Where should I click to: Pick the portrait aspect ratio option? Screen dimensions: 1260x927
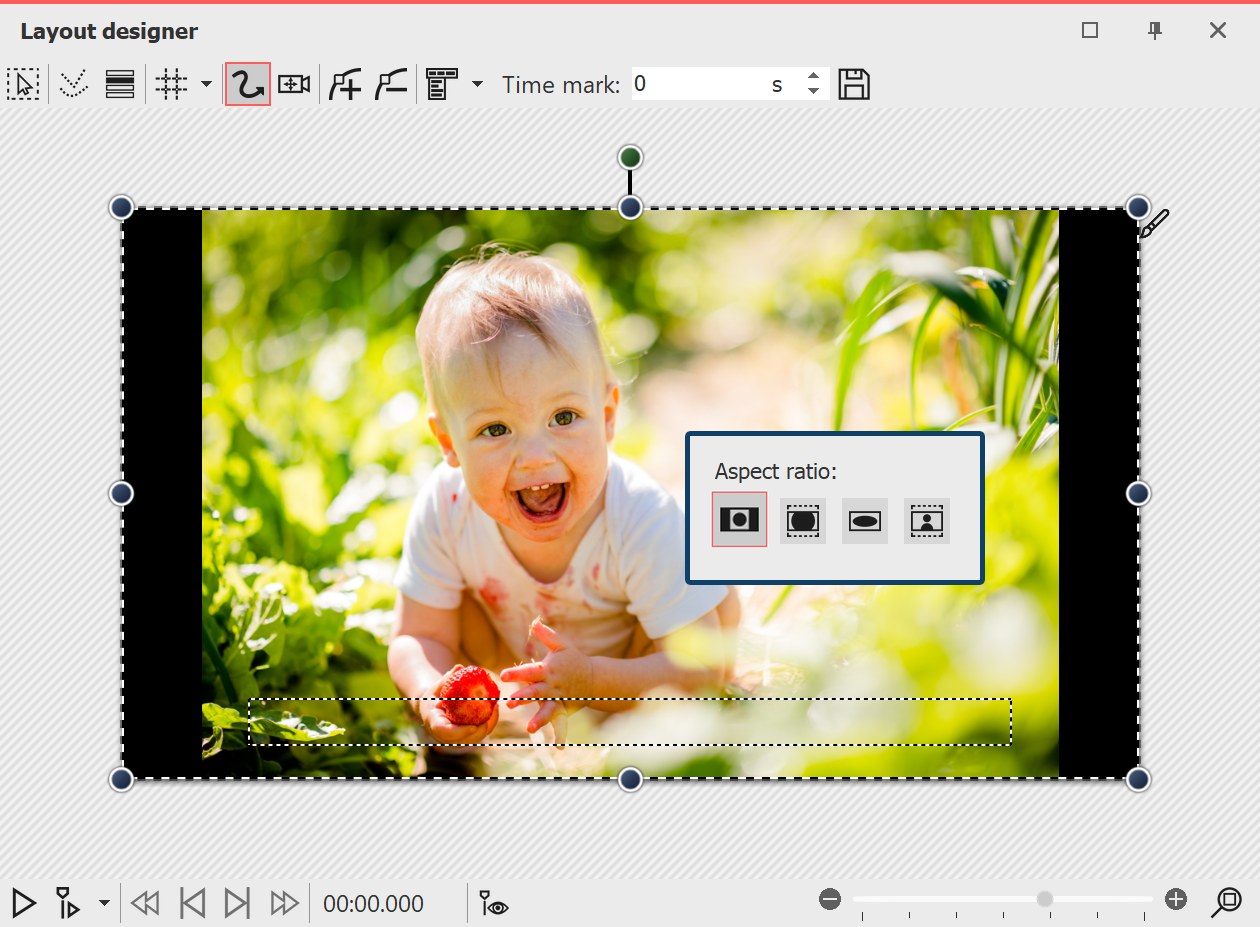point(927,520)
